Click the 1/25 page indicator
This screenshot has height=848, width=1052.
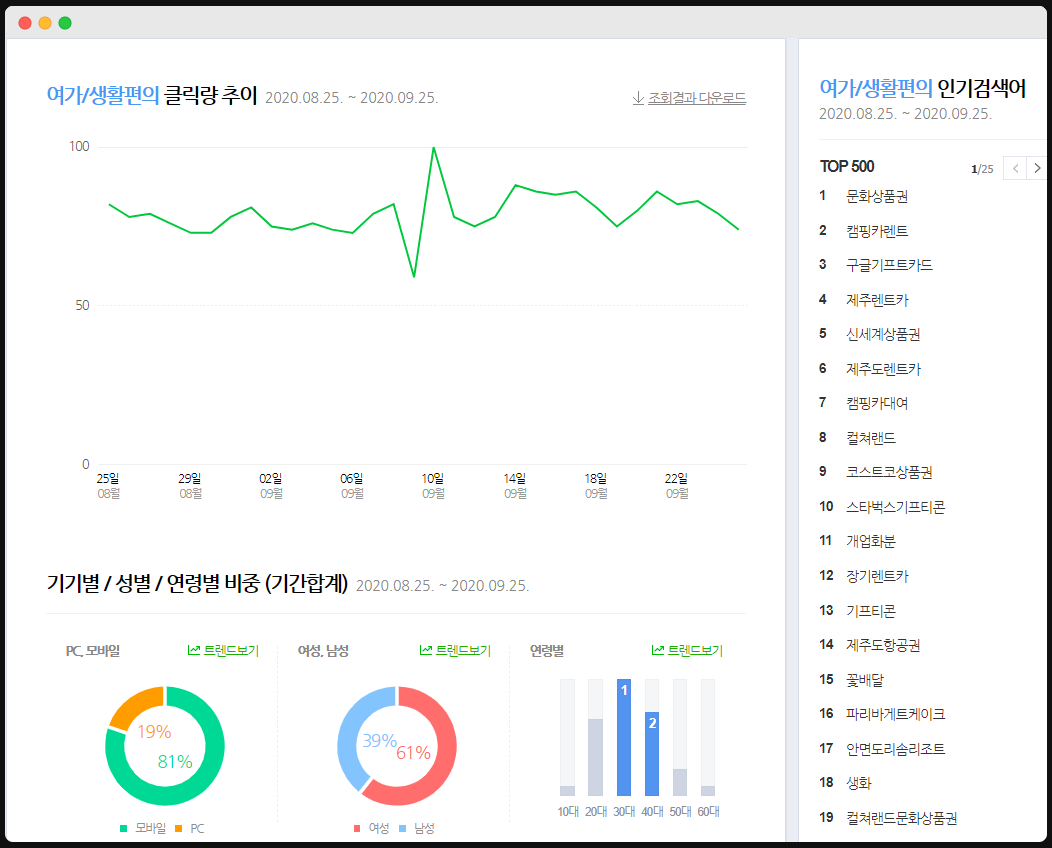[982, 169]
